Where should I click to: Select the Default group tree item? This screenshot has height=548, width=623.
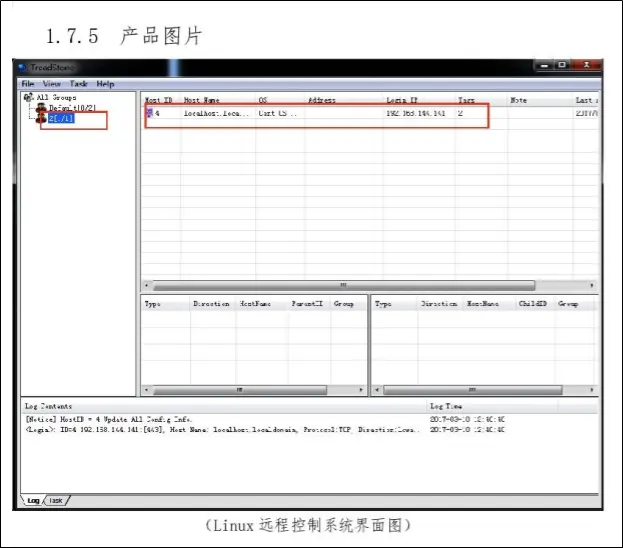coord(66,108)
